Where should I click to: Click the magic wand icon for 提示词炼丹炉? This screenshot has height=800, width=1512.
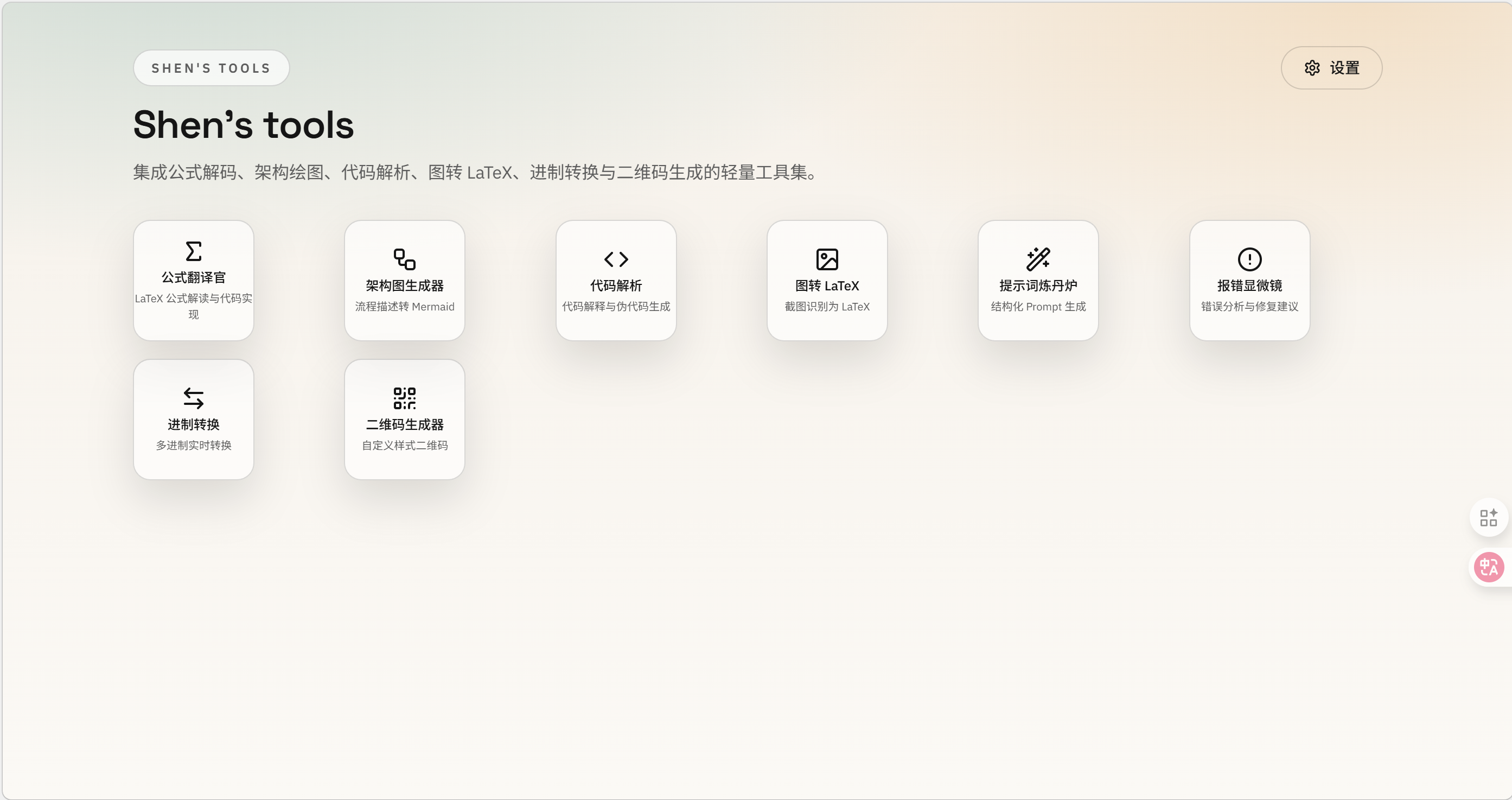point(1038,259)
